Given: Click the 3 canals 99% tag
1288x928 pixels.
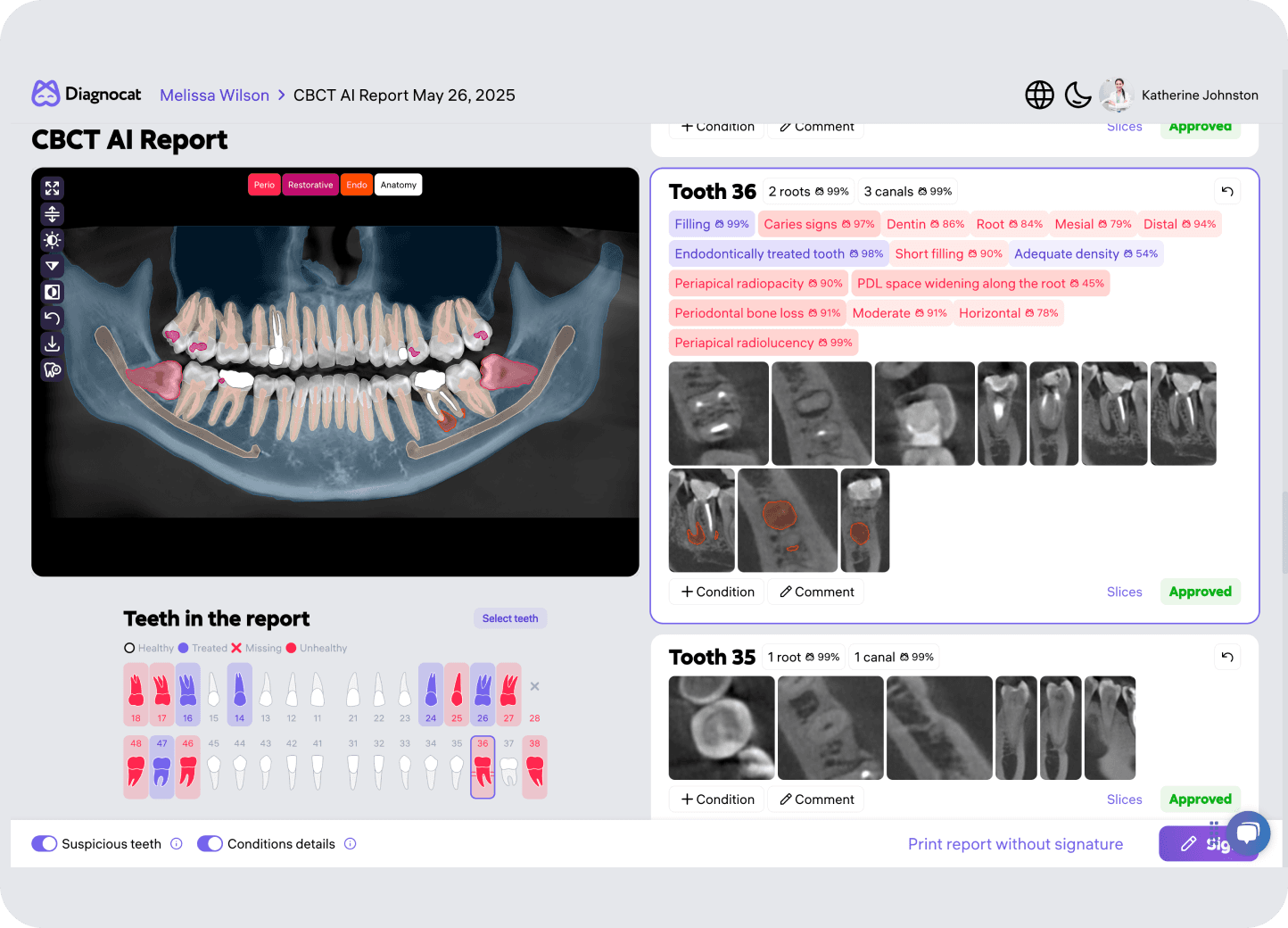Looking at the screenshot, I should 908,191.
